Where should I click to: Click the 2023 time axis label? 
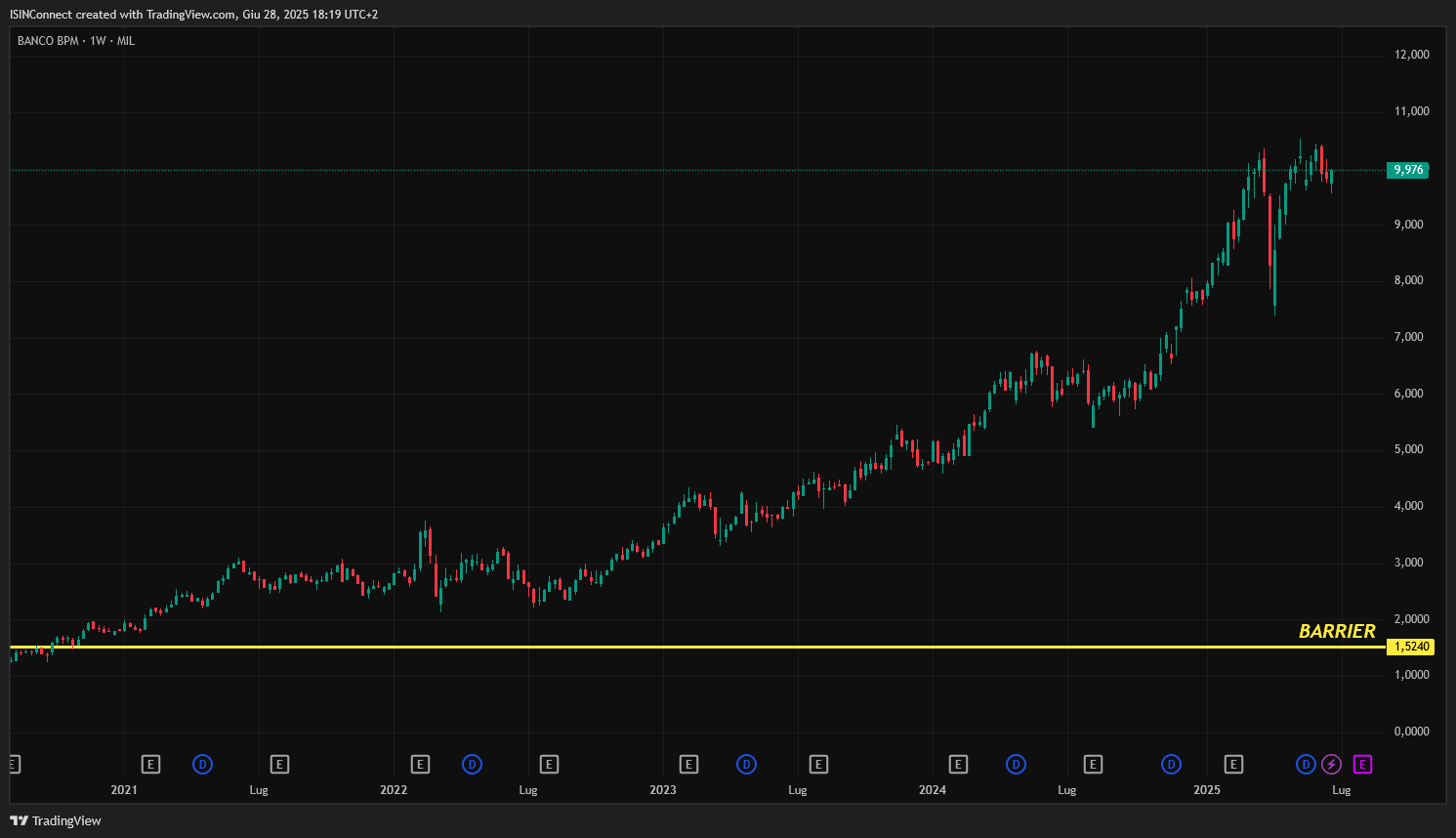(663, 790)
